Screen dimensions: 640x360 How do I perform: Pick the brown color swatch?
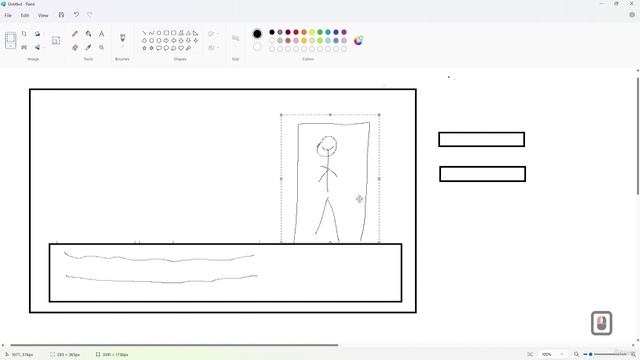[288, 40]
